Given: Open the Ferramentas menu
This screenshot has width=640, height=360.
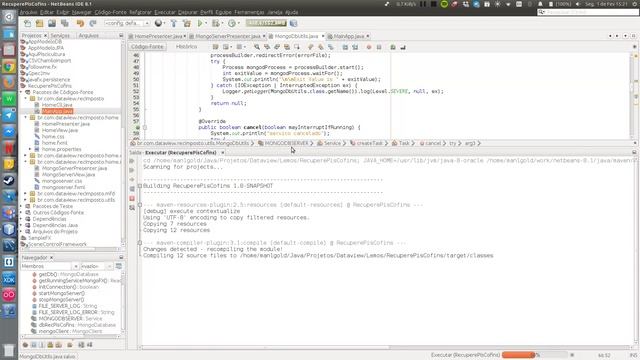Looking at the screenshot, I should coord(249,12).
